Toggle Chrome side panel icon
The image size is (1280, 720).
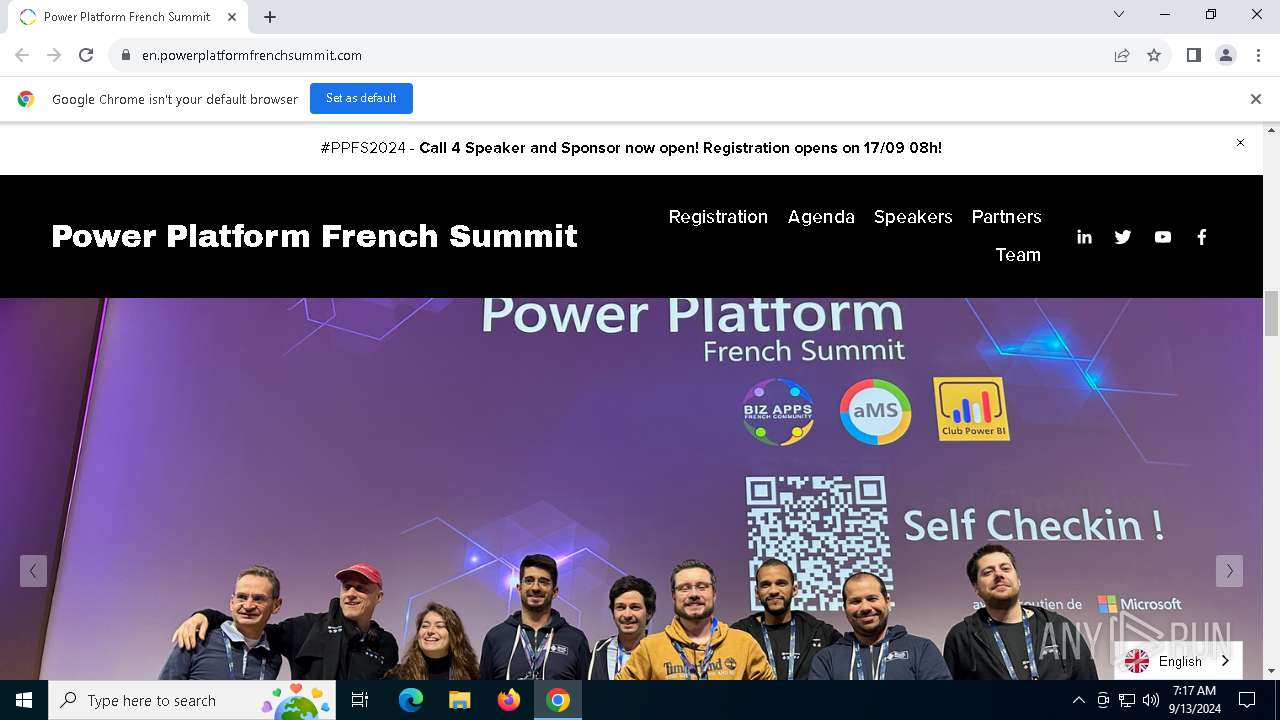point(1193,55)
